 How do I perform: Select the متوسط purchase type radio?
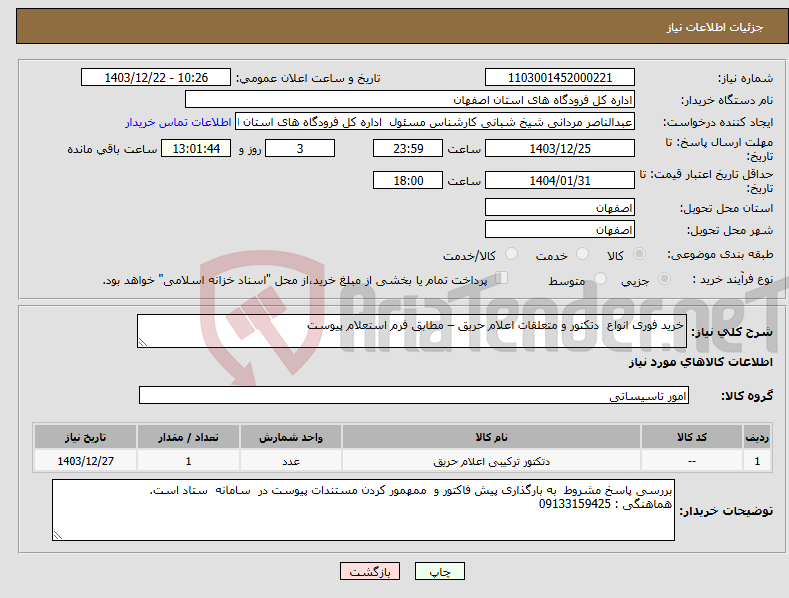[600, 278]
